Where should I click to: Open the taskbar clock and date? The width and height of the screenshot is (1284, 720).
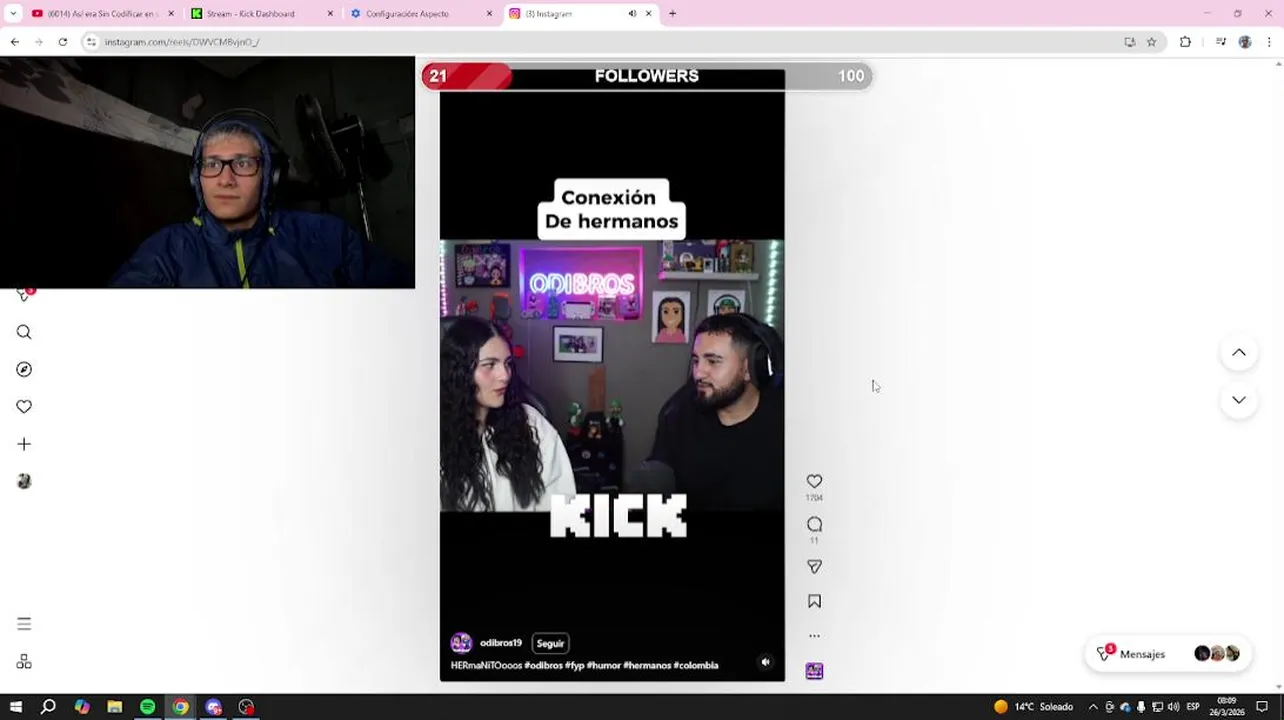click(x=1228, y=707)
